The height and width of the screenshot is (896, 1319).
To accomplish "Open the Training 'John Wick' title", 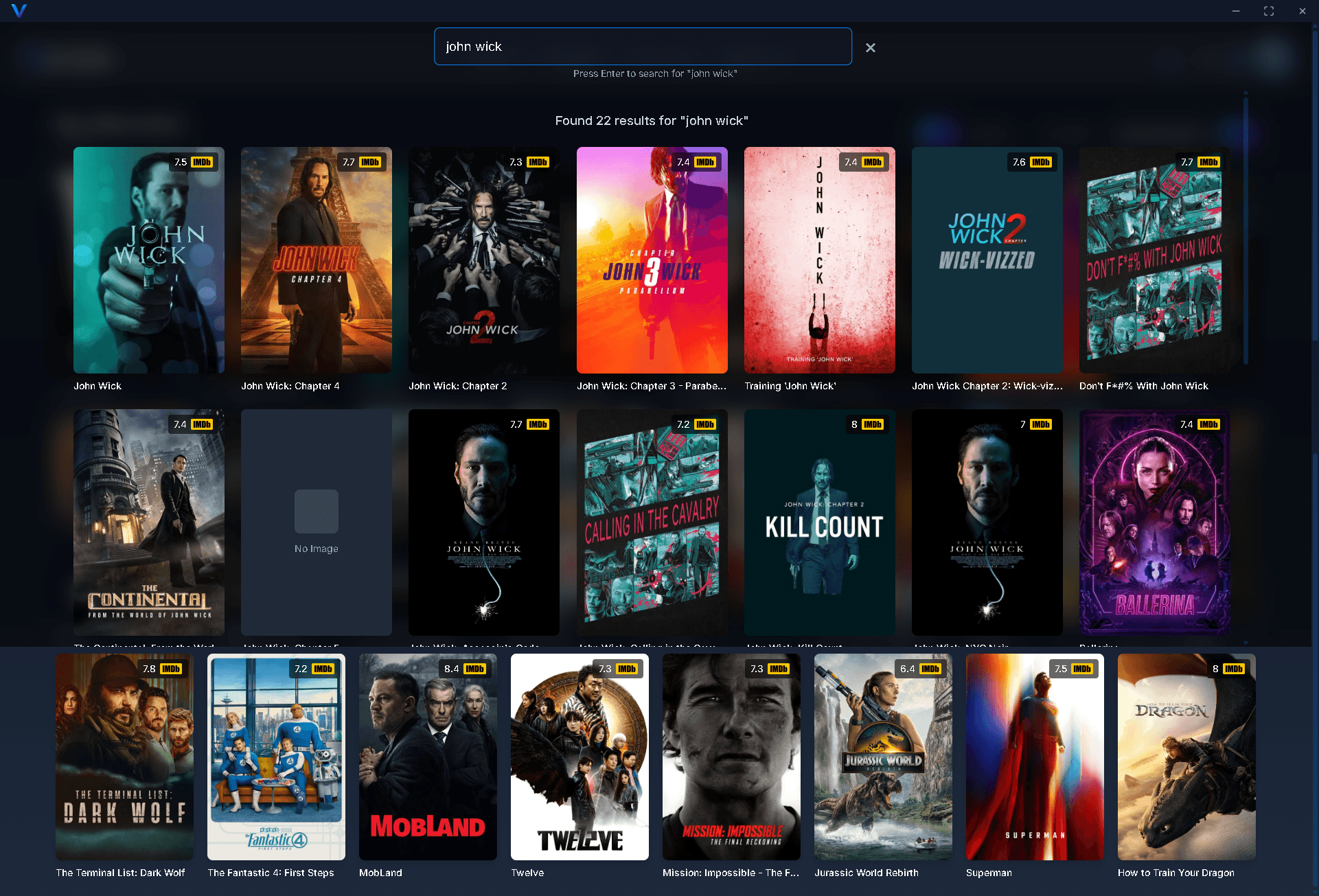I will 819,261.
